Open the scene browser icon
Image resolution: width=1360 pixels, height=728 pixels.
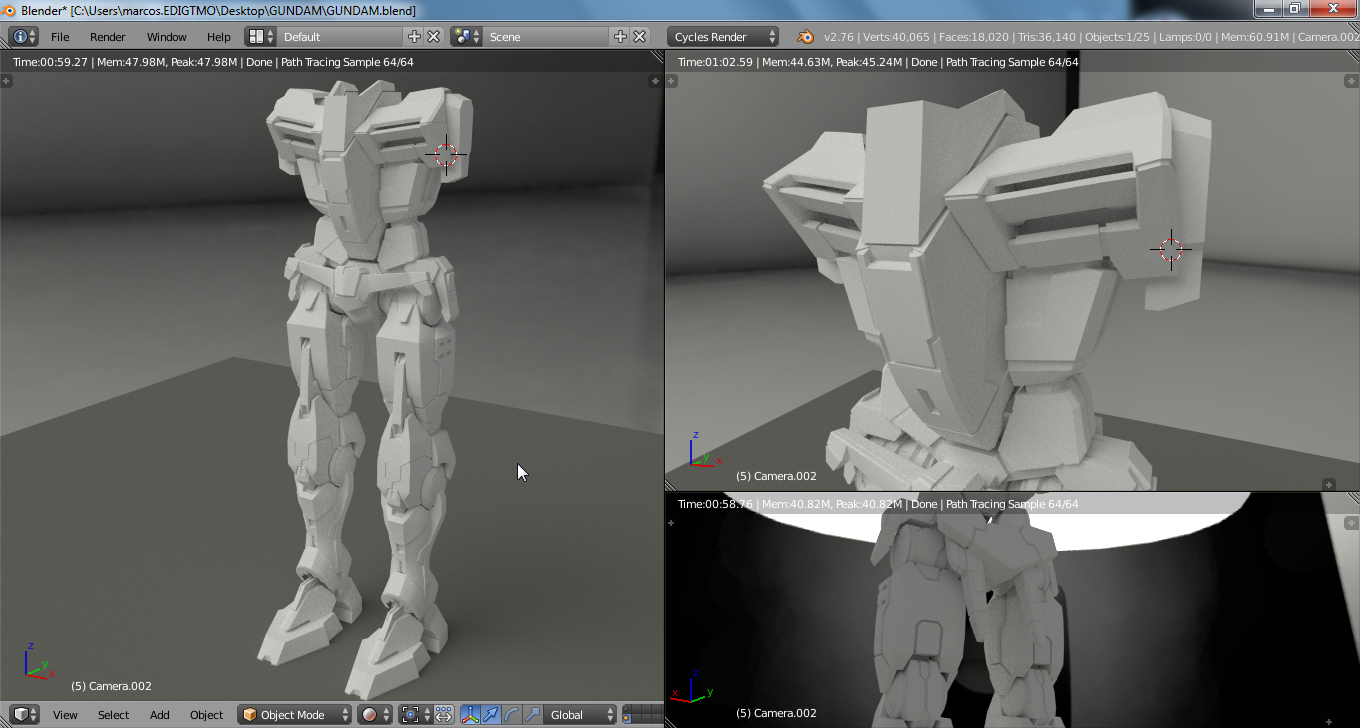[466, 37]
